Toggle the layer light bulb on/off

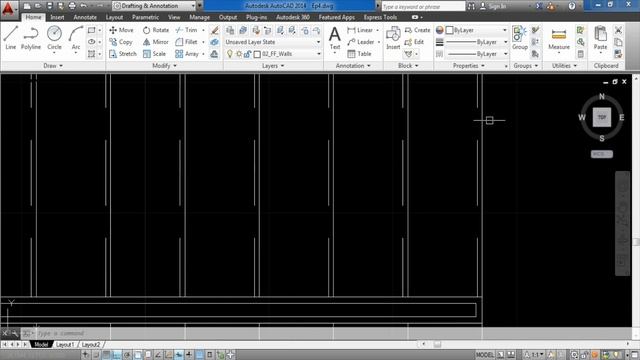coord(230,54)
